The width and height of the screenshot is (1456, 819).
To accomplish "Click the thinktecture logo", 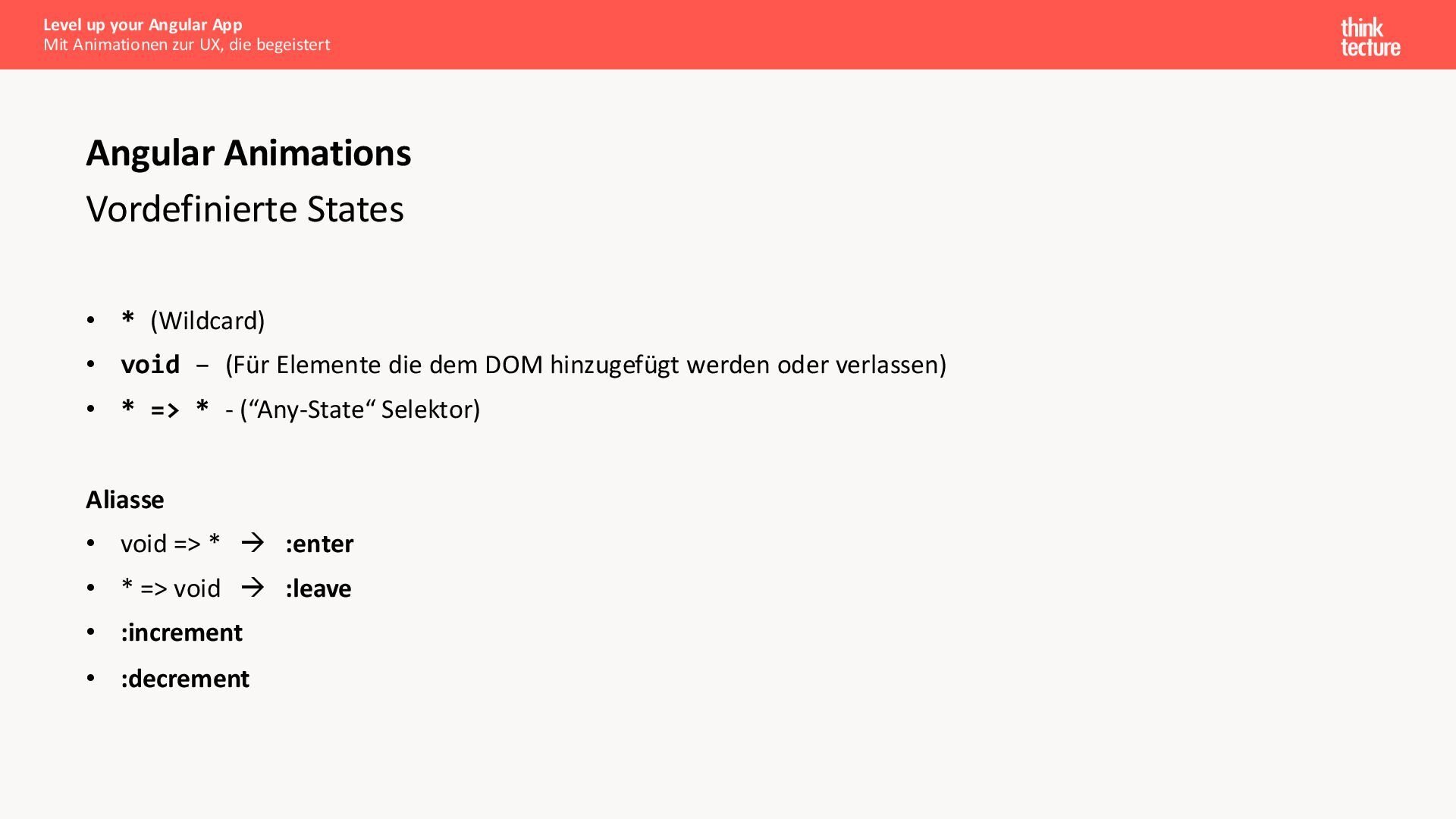I will [x=1370, y=37].
